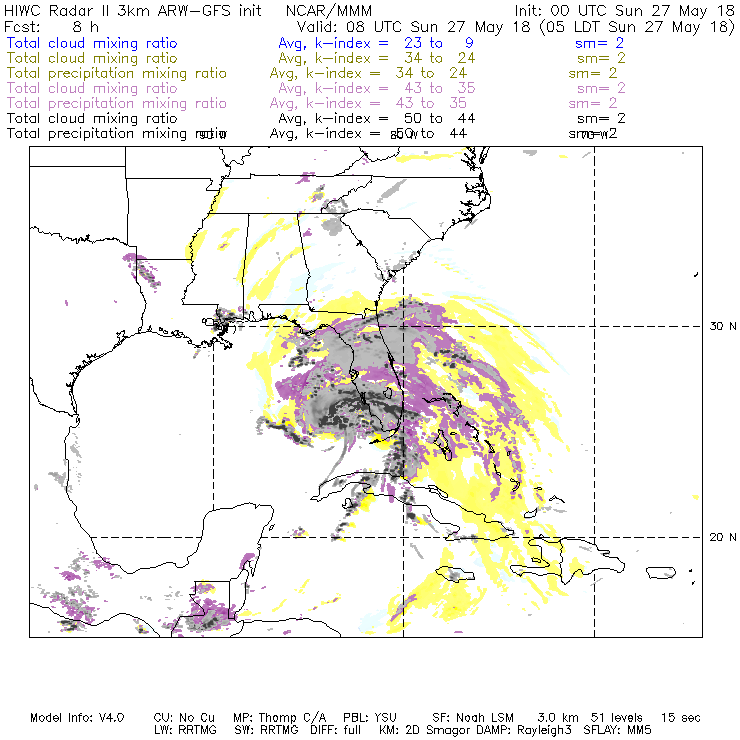Click the '20 N' latitude label

click(722, 537)
